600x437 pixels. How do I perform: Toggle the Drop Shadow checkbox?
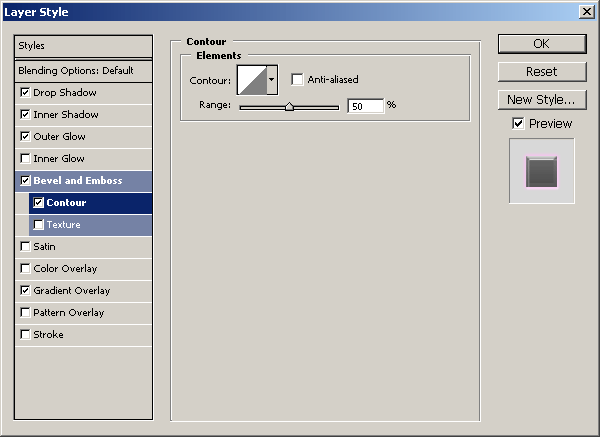[25, 93]
